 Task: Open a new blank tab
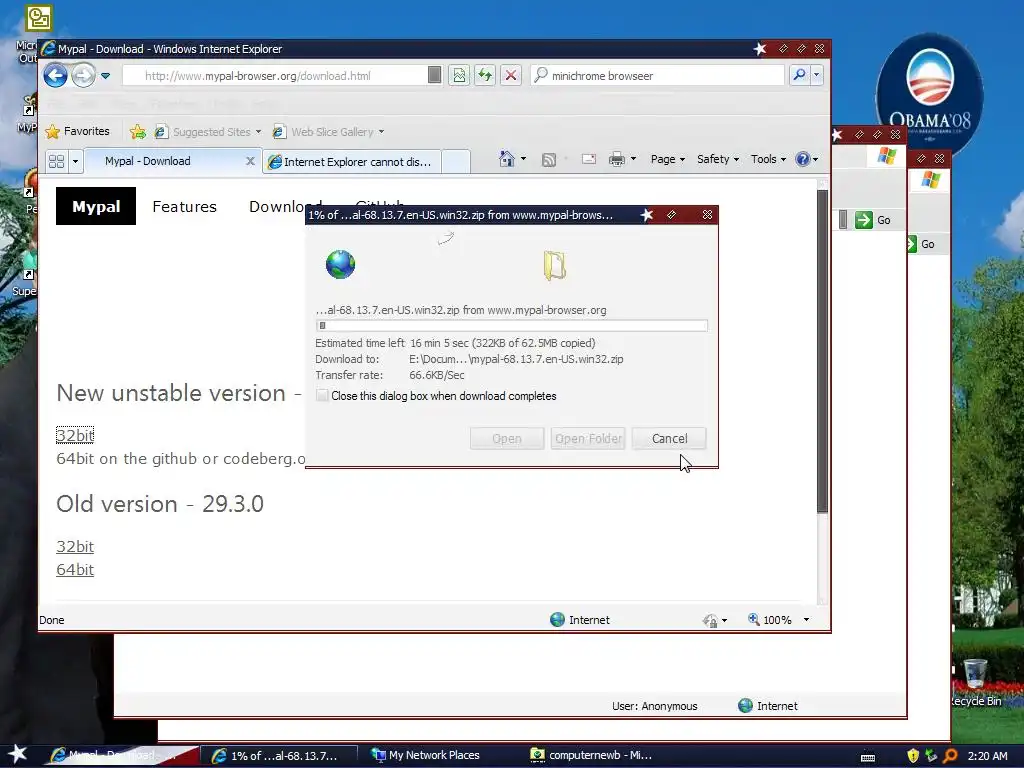pyautogui.click(x=456, y=162)
